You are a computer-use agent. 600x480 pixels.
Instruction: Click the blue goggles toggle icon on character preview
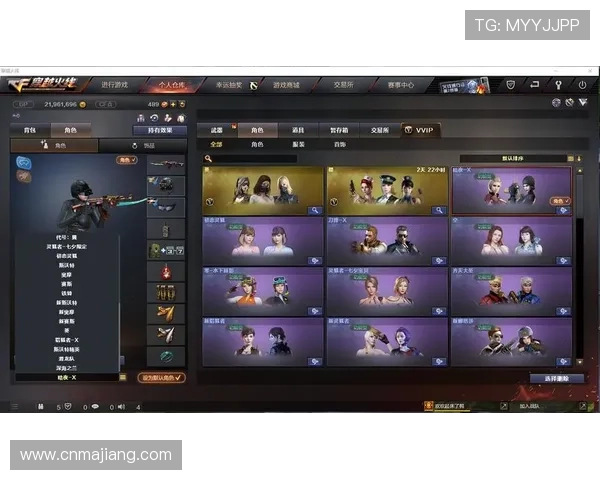(24, 162)
